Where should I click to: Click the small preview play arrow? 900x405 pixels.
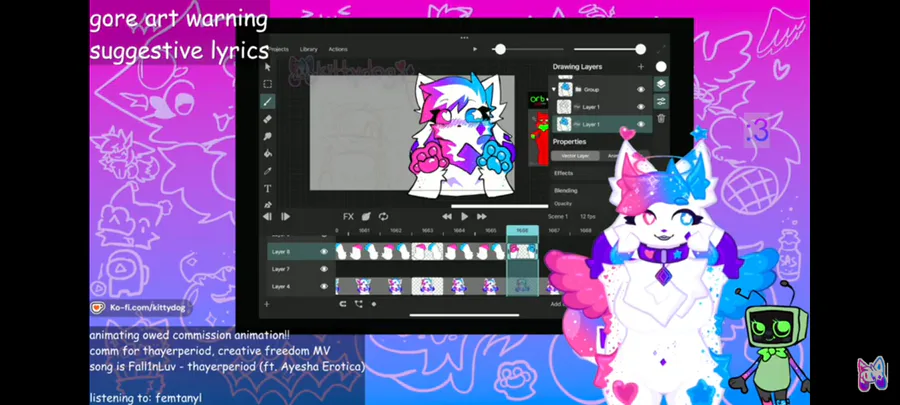point(475,49)
